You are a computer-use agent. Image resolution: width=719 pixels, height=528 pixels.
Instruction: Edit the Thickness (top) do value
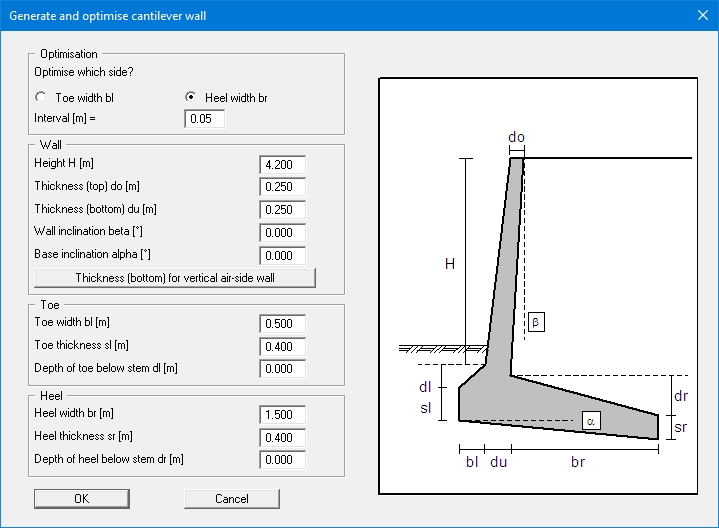pyautogui.click(x=282, y=187)
